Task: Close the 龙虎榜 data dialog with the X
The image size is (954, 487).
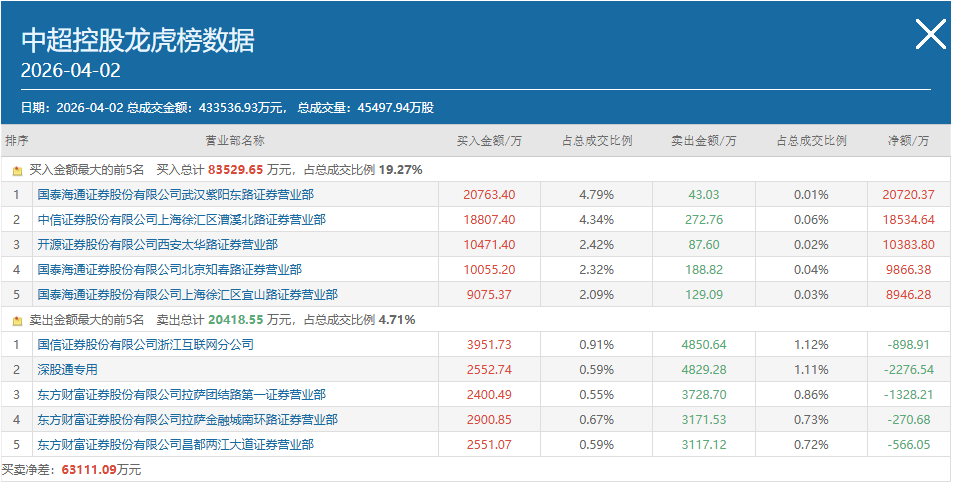Action: pyautogui.click(x=931, y=34)
